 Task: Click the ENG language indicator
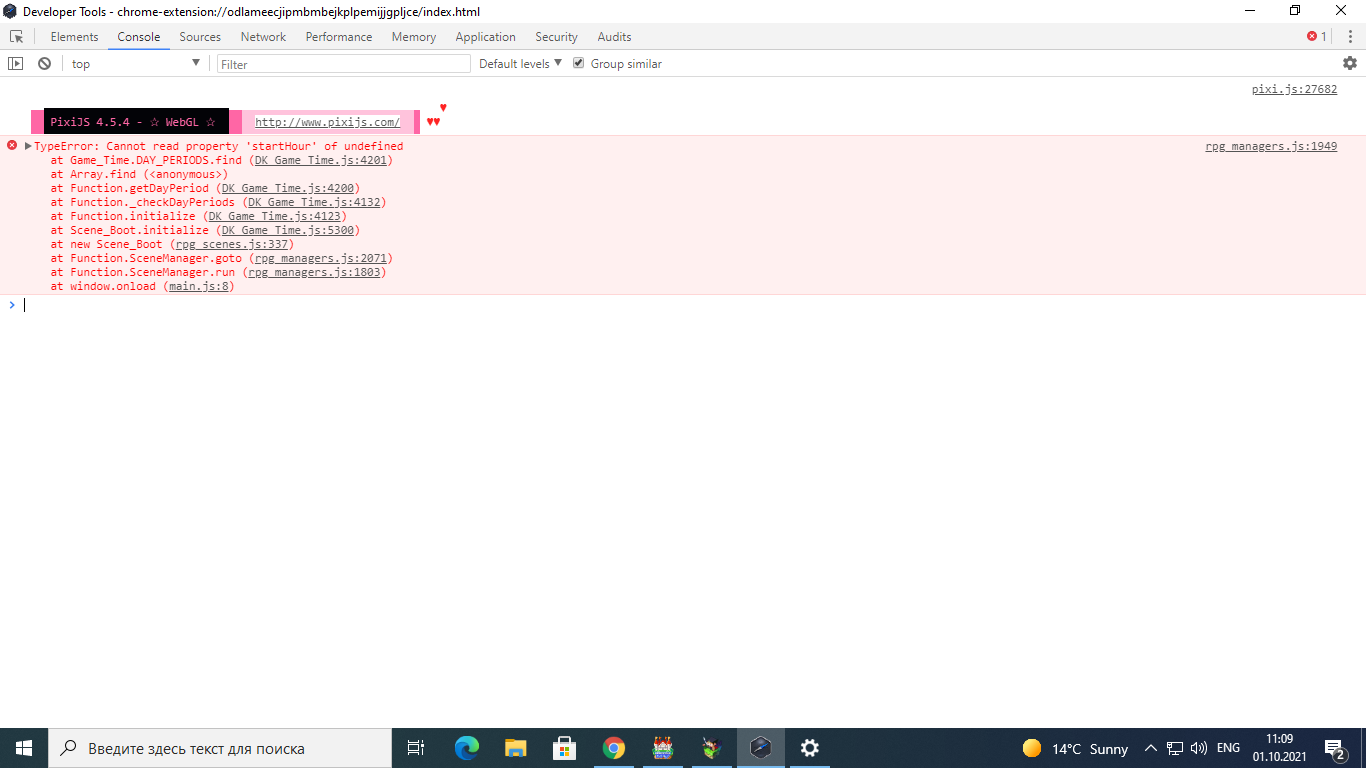coord(1228,748)
